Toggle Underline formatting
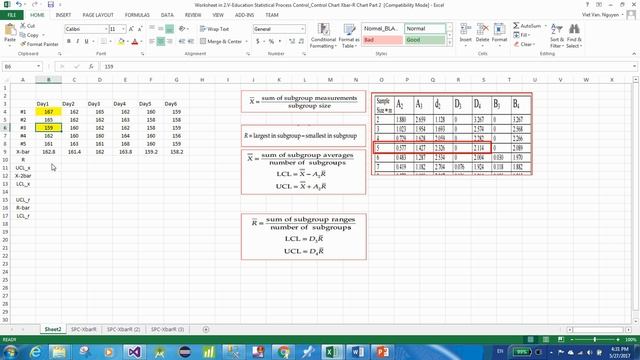The width and height of the screenshot is (640, 360). tap(87, 41)
